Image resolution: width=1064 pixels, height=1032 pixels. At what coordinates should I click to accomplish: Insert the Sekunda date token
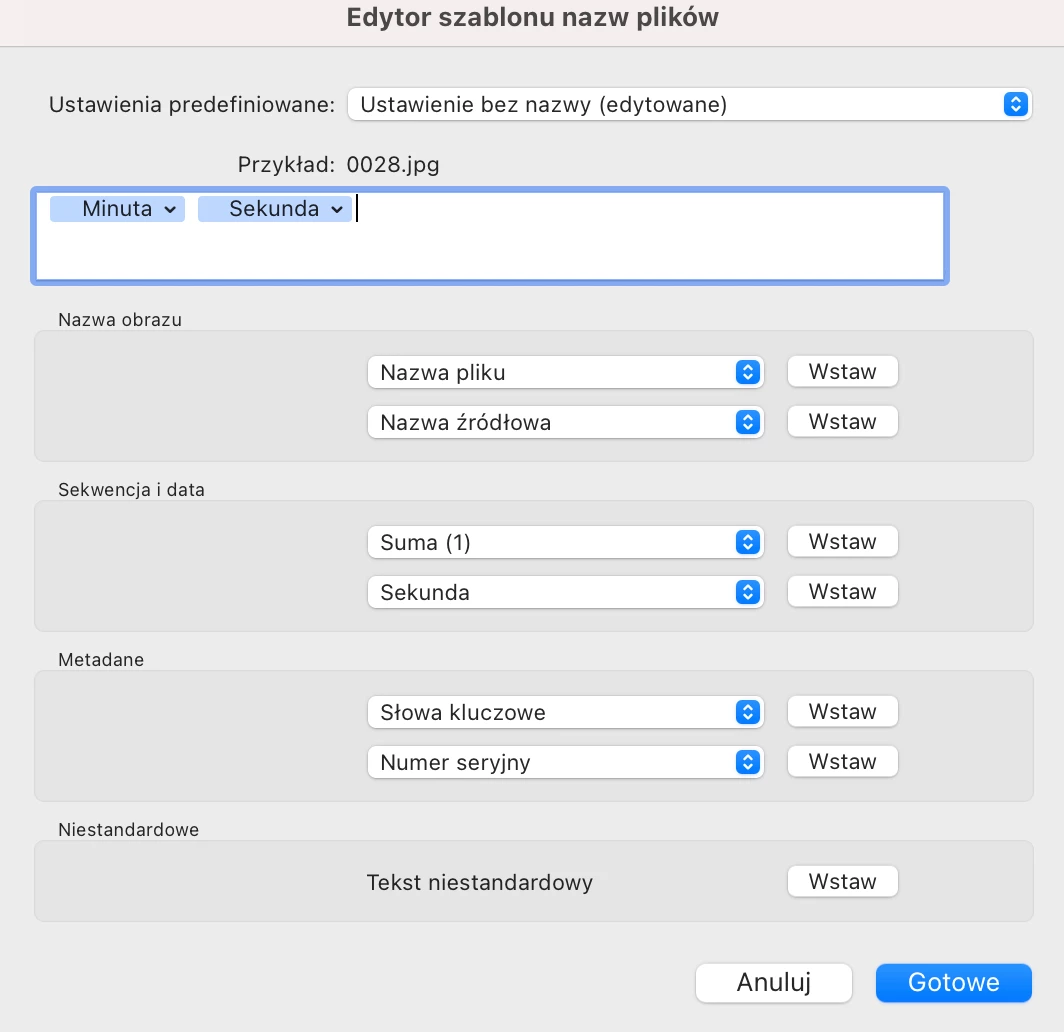(x=842, y=592)
